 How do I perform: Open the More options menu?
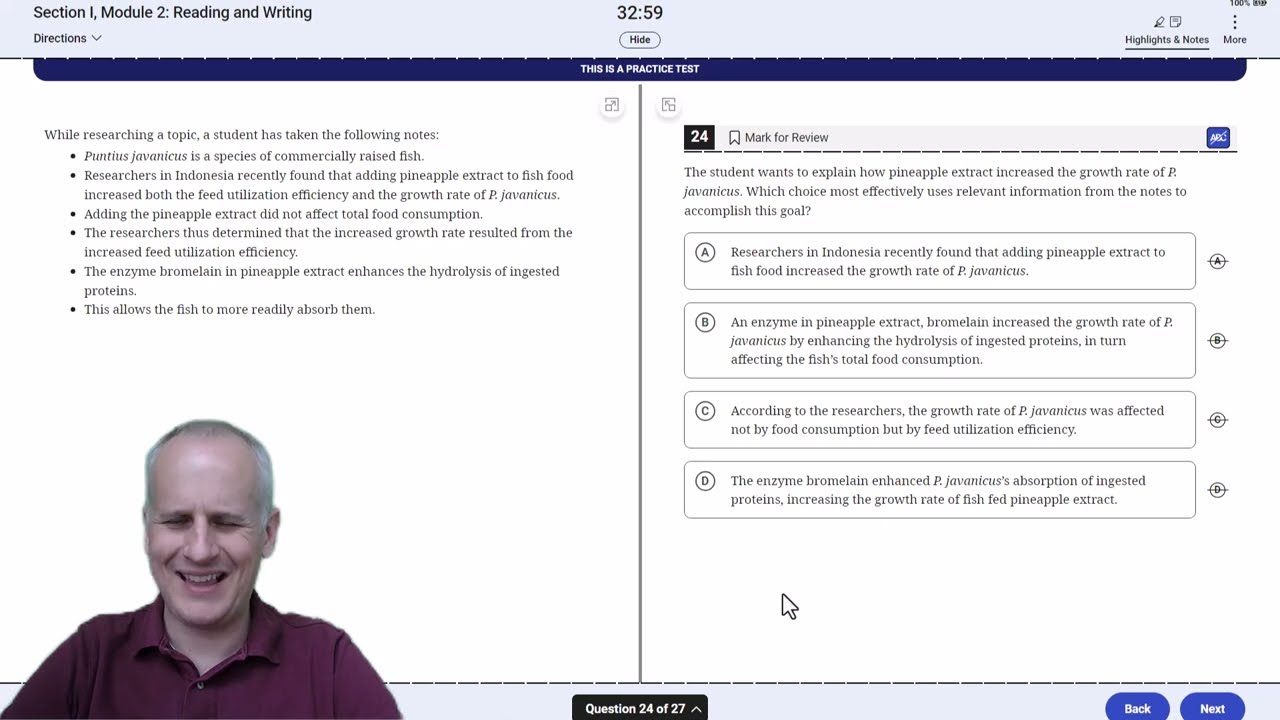(1234, 30)
